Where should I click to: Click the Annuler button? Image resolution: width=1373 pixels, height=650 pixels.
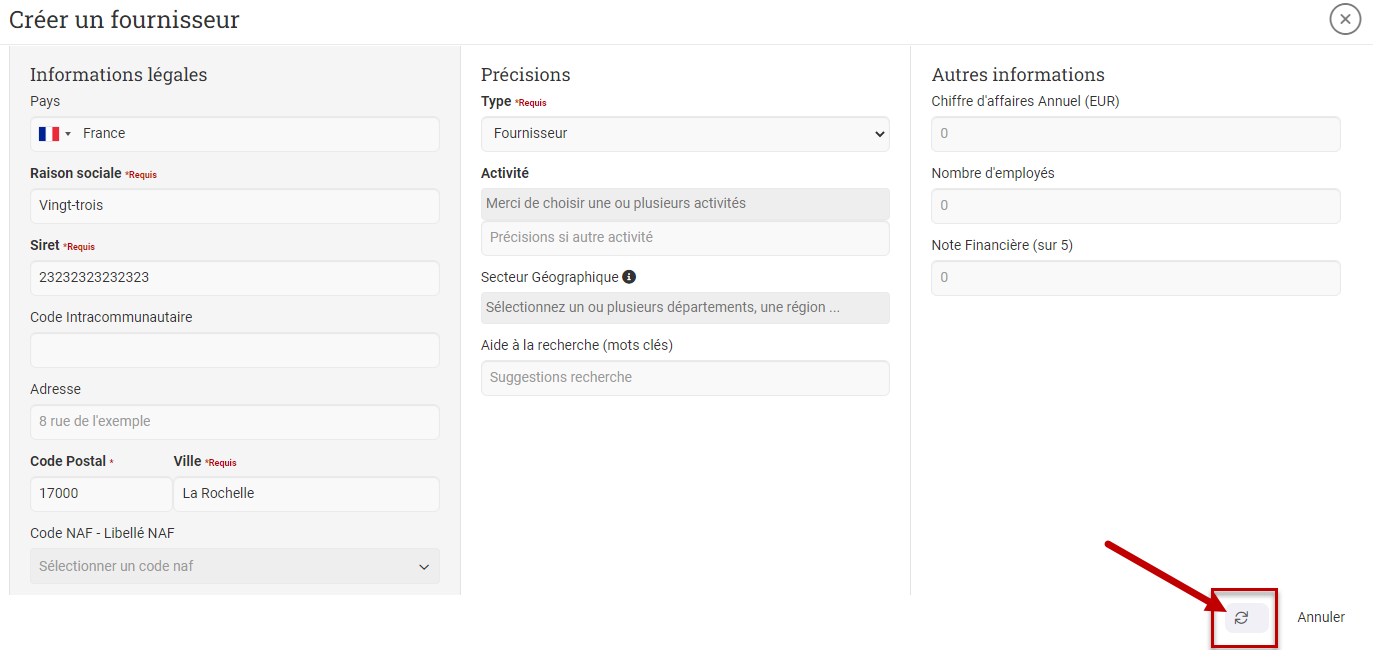click(x=1320, y=618)
